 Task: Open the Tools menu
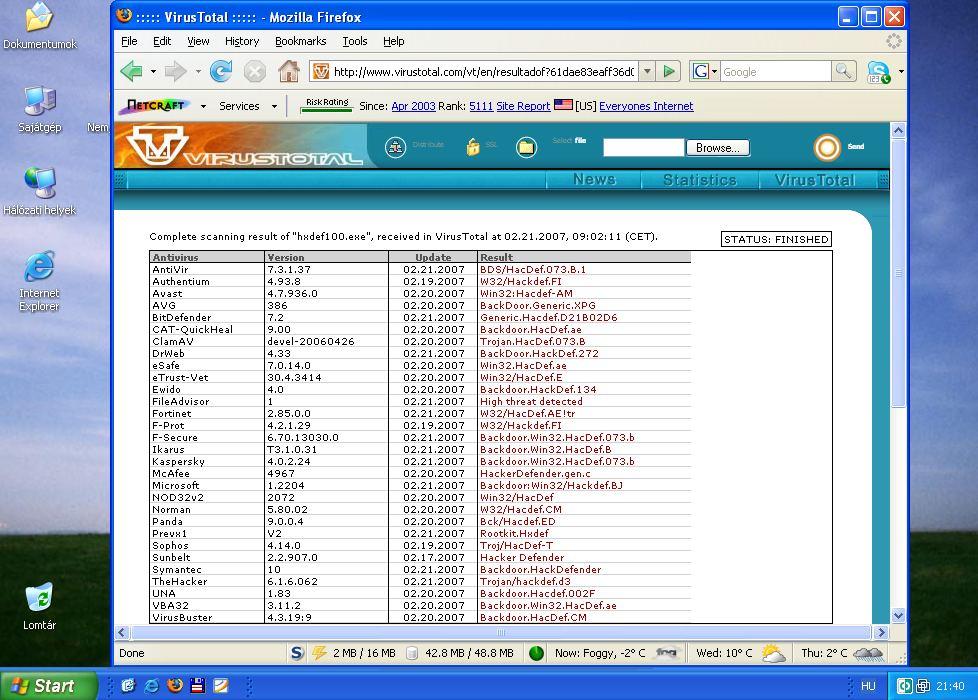click(x=355, y=41)
